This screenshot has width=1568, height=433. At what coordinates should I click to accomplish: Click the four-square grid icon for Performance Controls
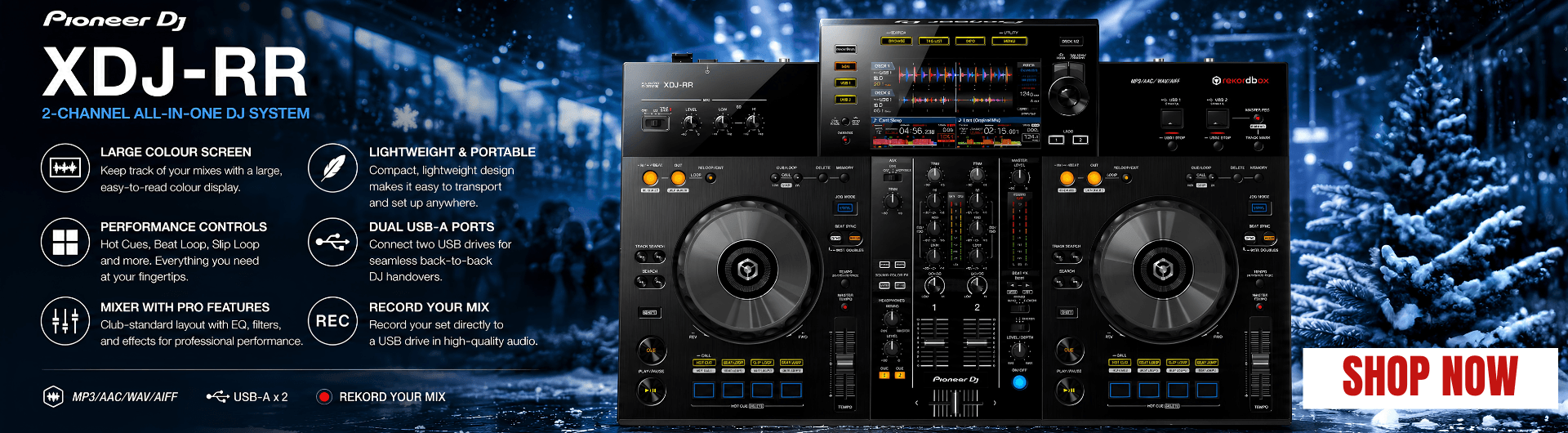[x=65, y=243]
